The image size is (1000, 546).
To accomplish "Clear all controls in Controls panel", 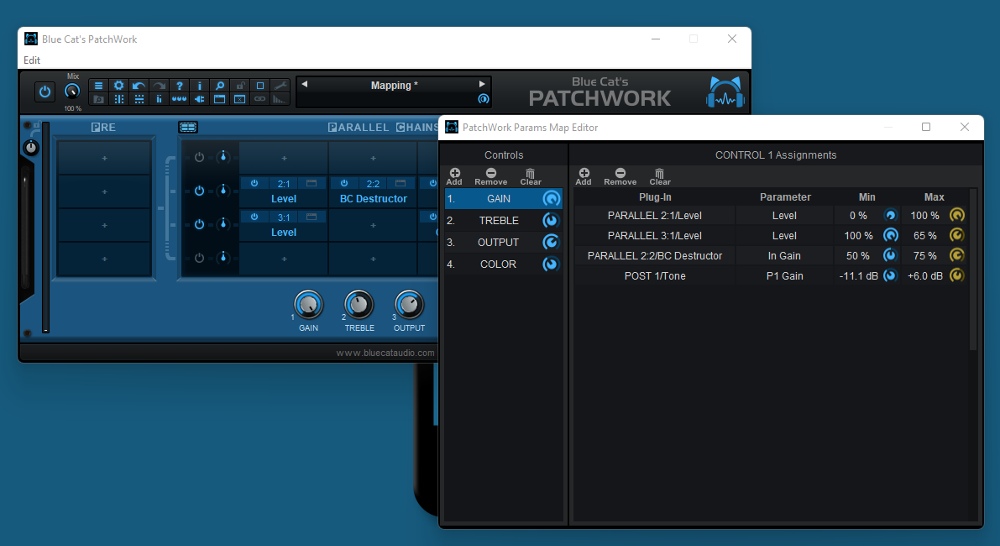I will pyautogui.click(x=530, y=177).
